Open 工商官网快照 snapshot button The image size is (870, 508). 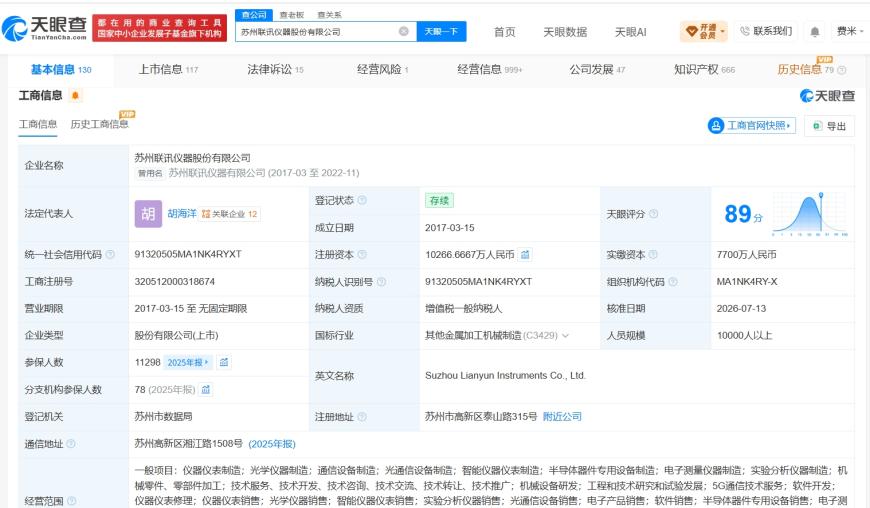click(751, 125)
